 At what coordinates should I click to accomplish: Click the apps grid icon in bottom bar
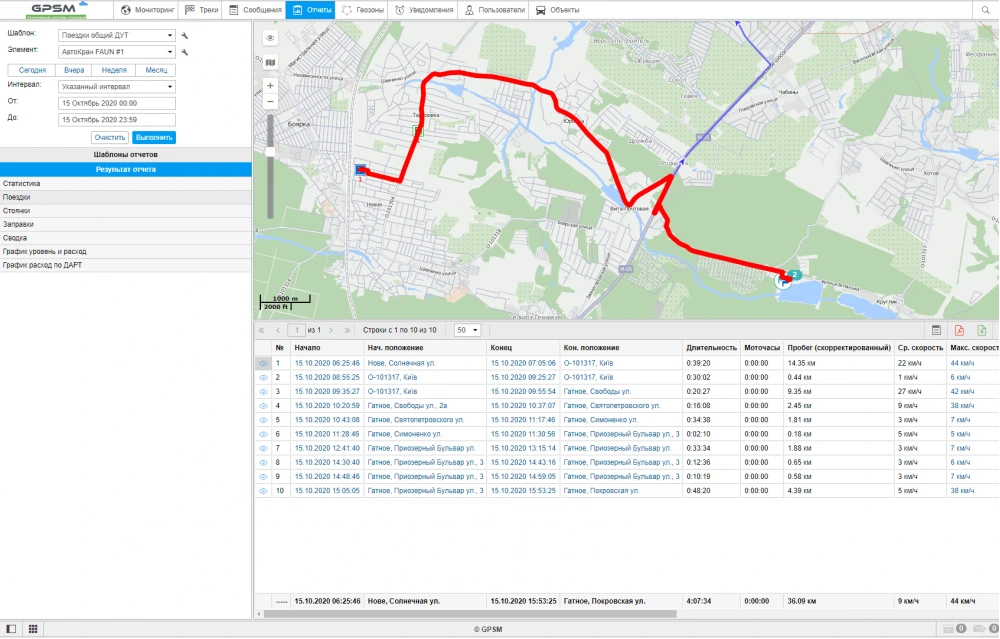[x=33, y=629]
